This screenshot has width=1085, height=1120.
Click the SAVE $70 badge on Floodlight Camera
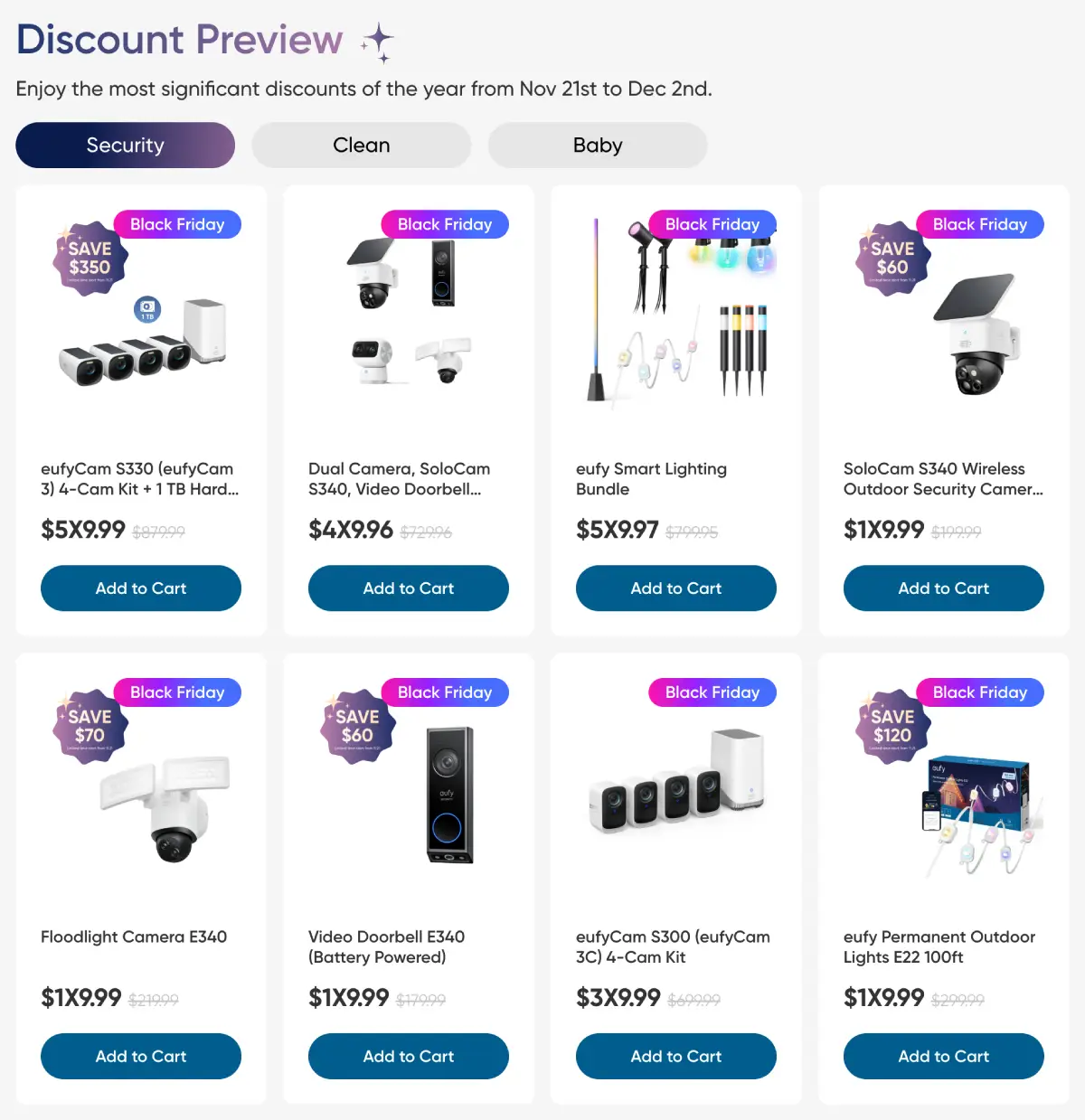[90, 727]
